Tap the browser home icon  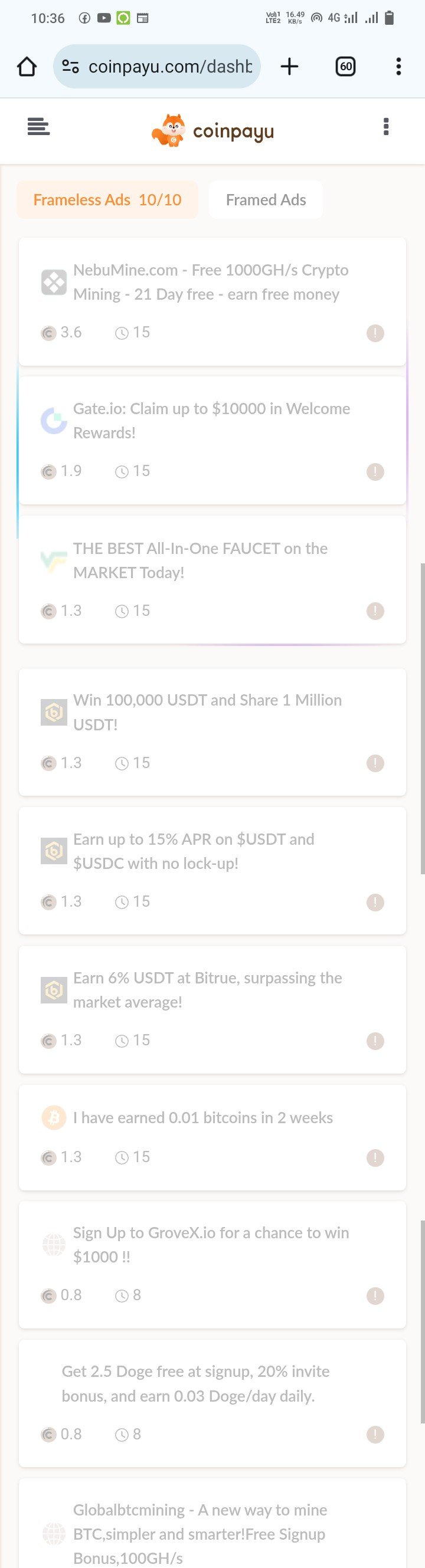(27, 66)
